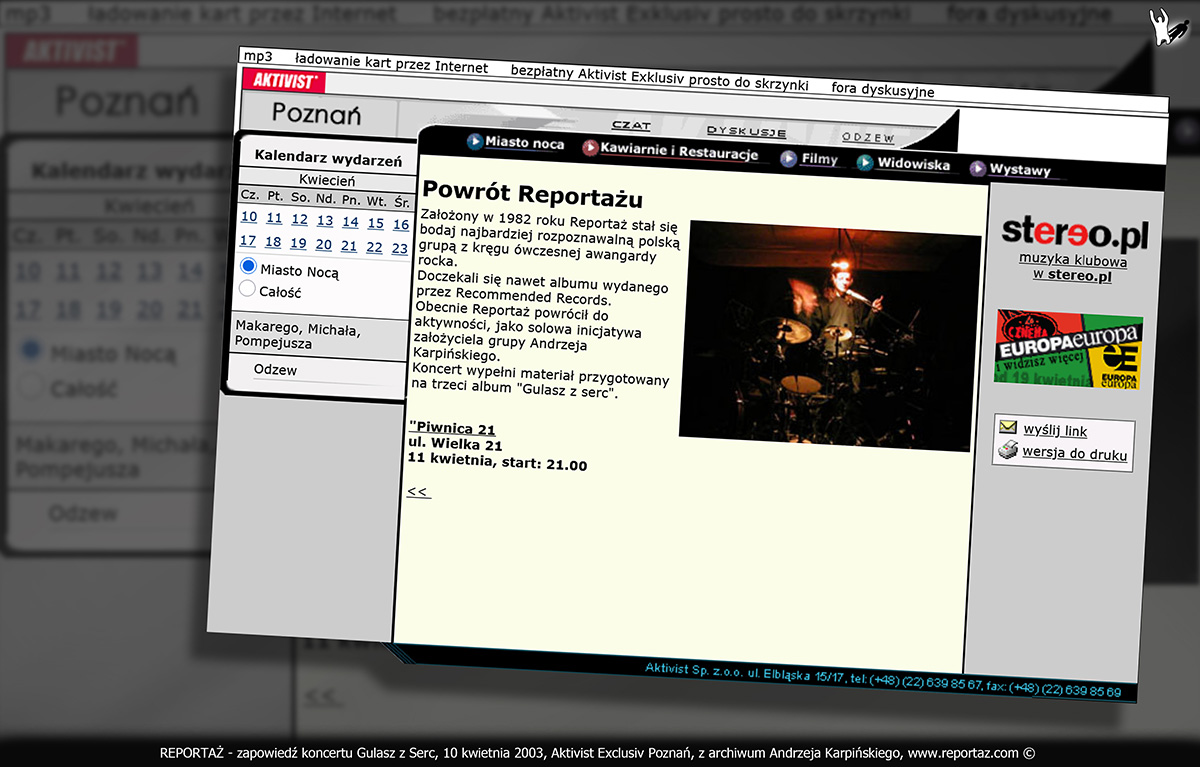
Task: Click the red AKTIVIST logo in front window
Action: point(286,81)
